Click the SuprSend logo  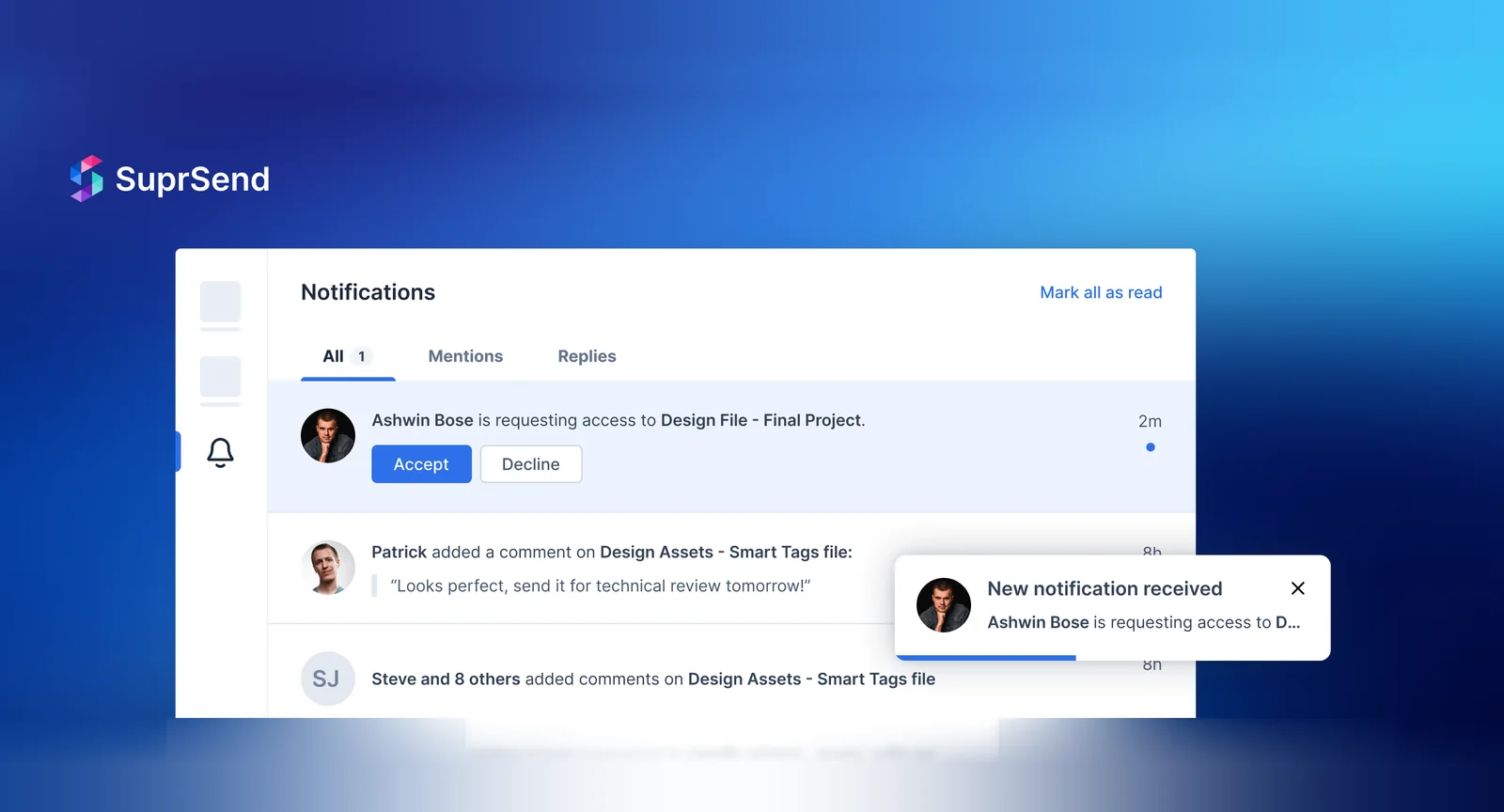pyautogui.click(x=169, y=179)
